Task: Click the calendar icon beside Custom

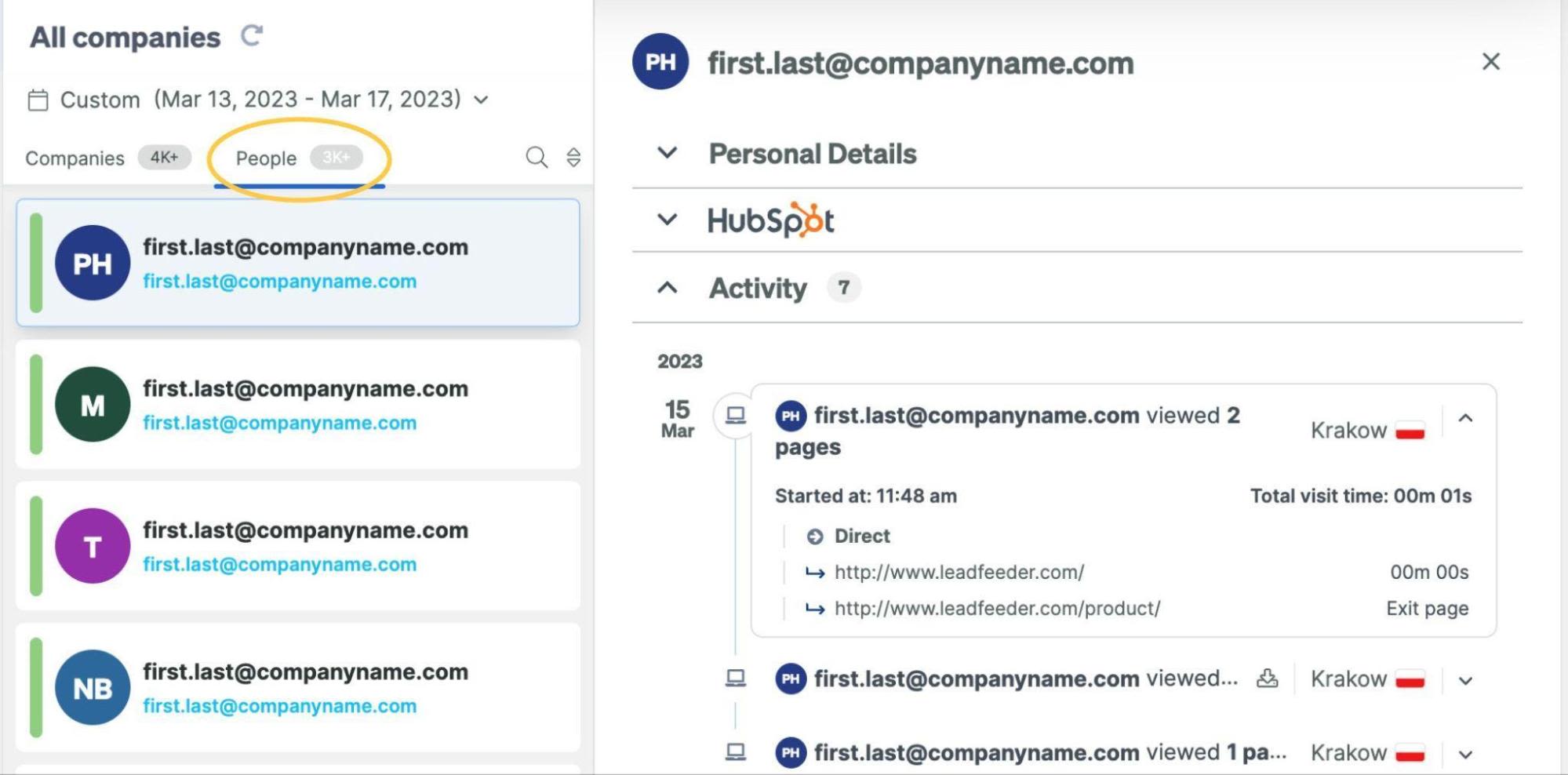Action: [38, 100]
